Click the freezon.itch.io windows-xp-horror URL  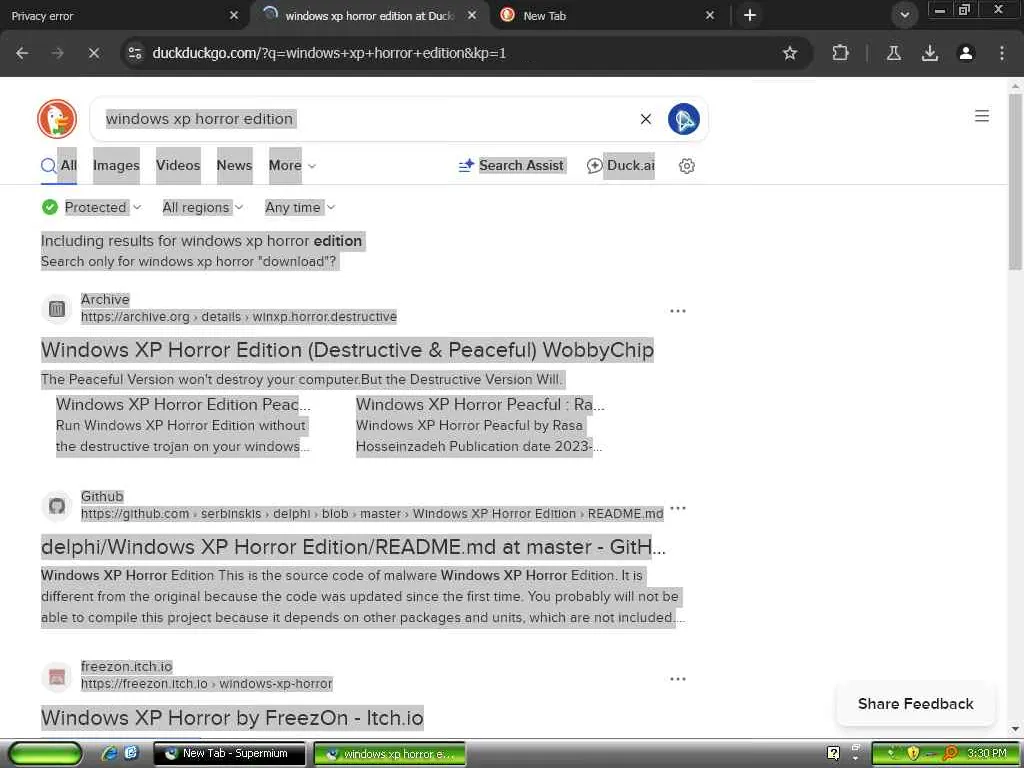click(x=206, y=684)
